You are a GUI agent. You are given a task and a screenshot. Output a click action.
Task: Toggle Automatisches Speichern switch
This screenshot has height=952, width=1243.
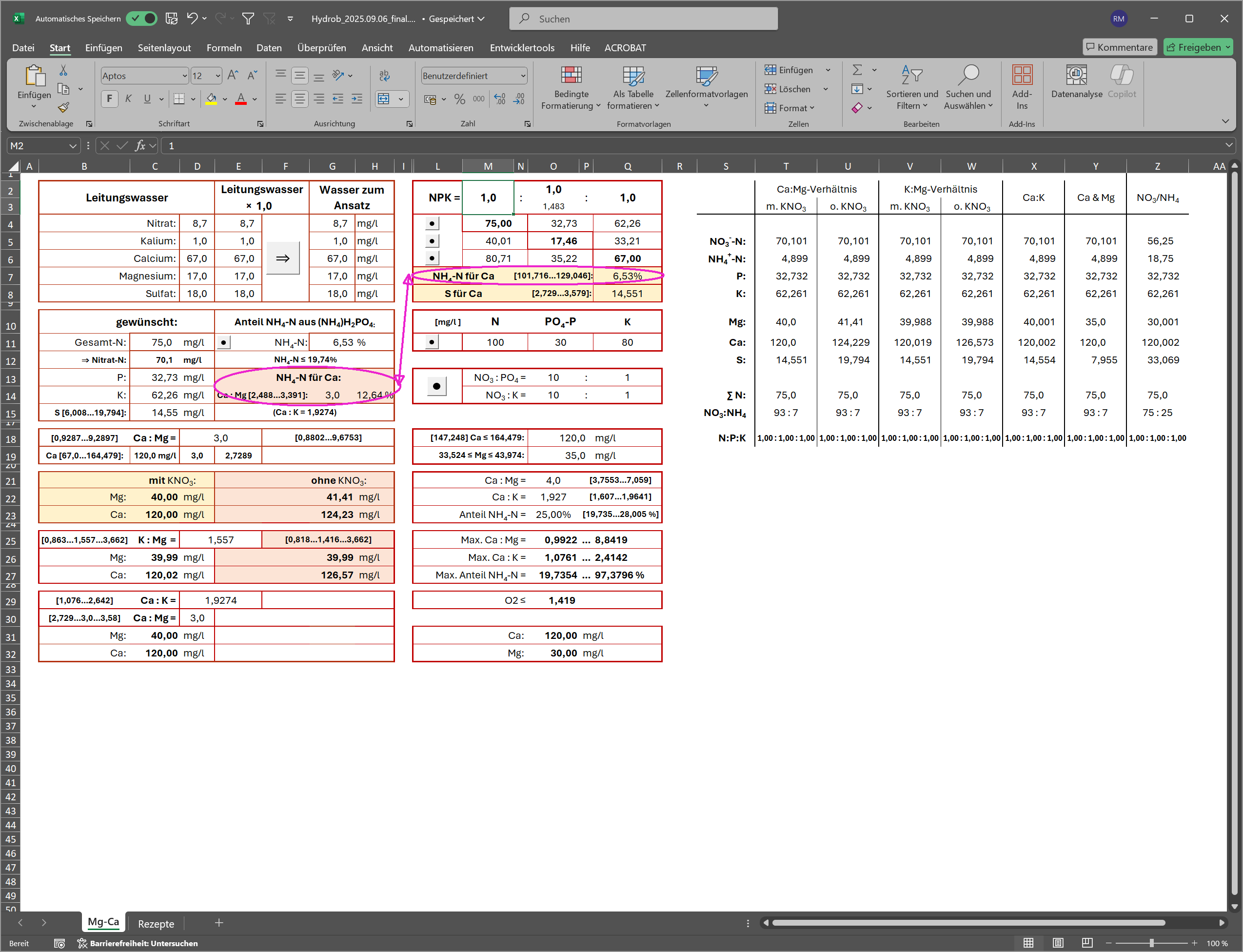tap(141, 19)
